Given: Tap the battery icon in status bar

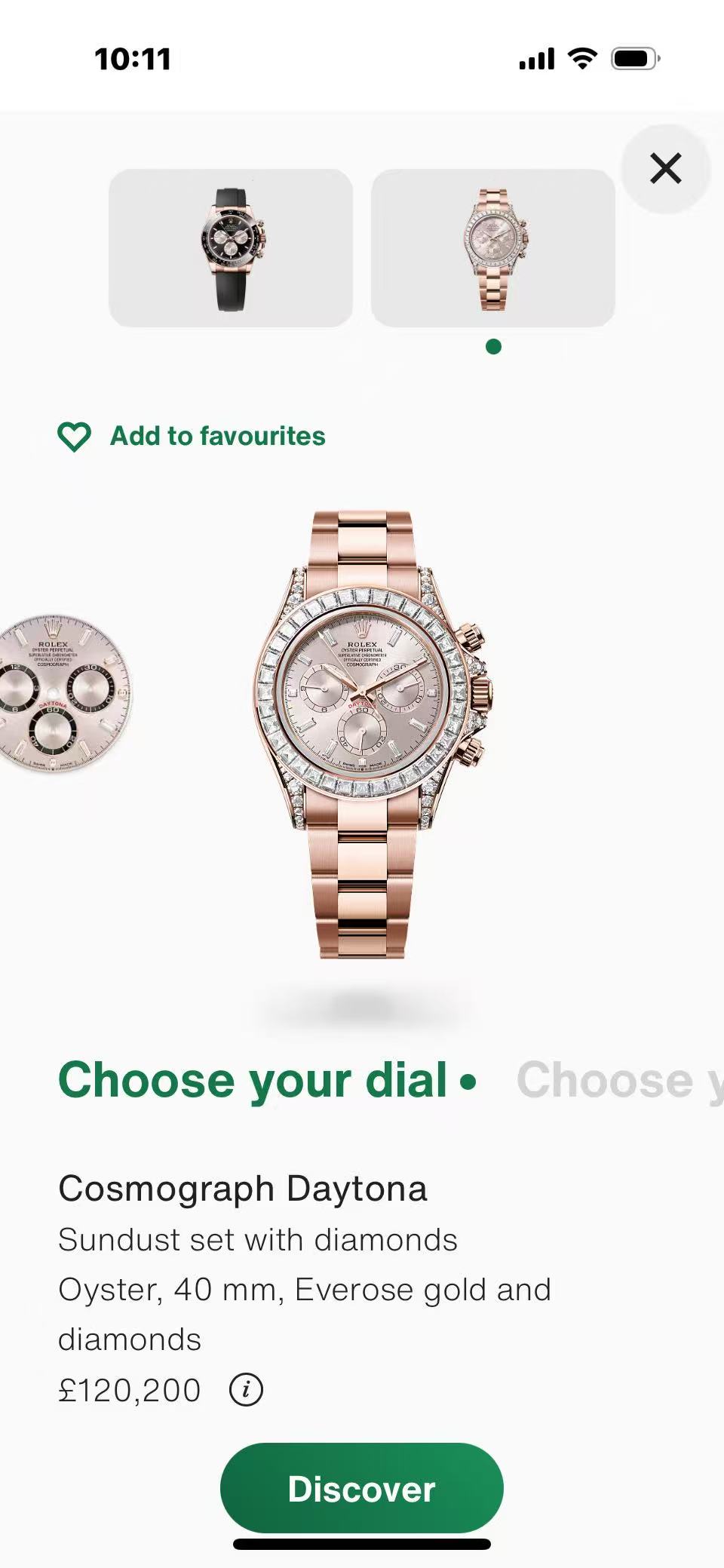Looking at the screenshot, I should pos(636,59).
